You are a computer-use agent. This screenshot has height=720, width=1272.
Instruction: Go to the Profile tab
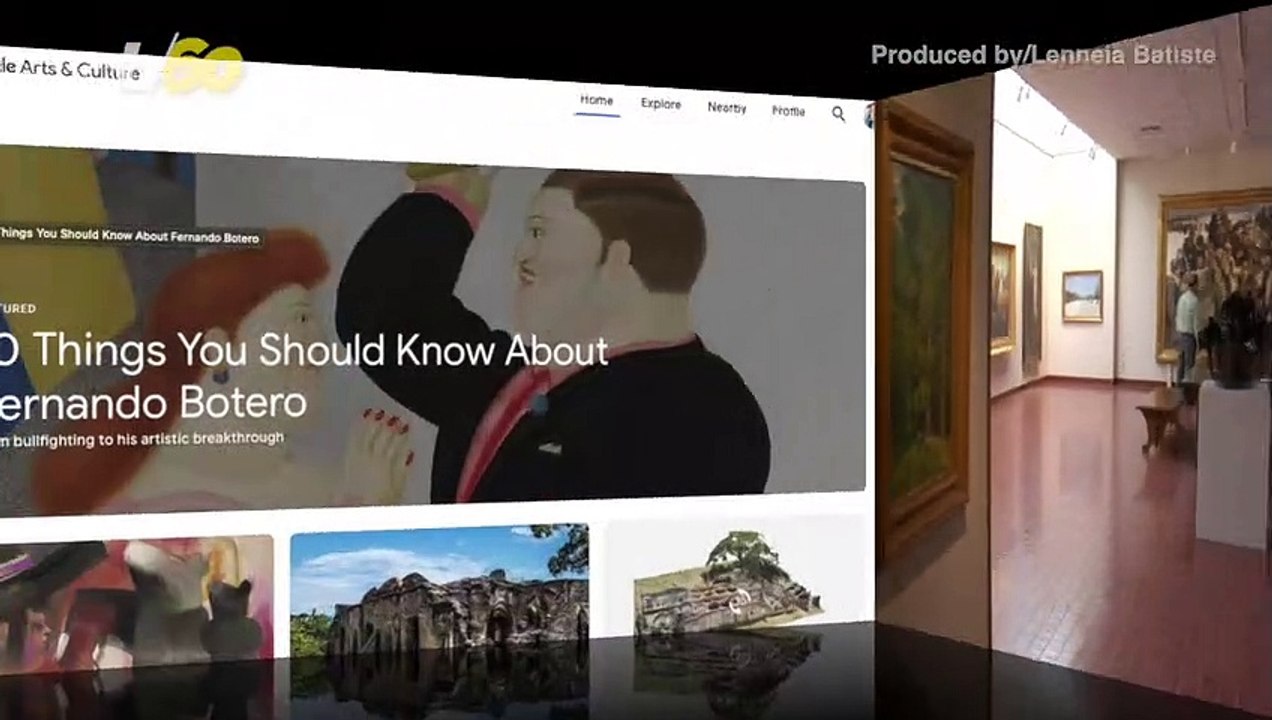(788, 111)
